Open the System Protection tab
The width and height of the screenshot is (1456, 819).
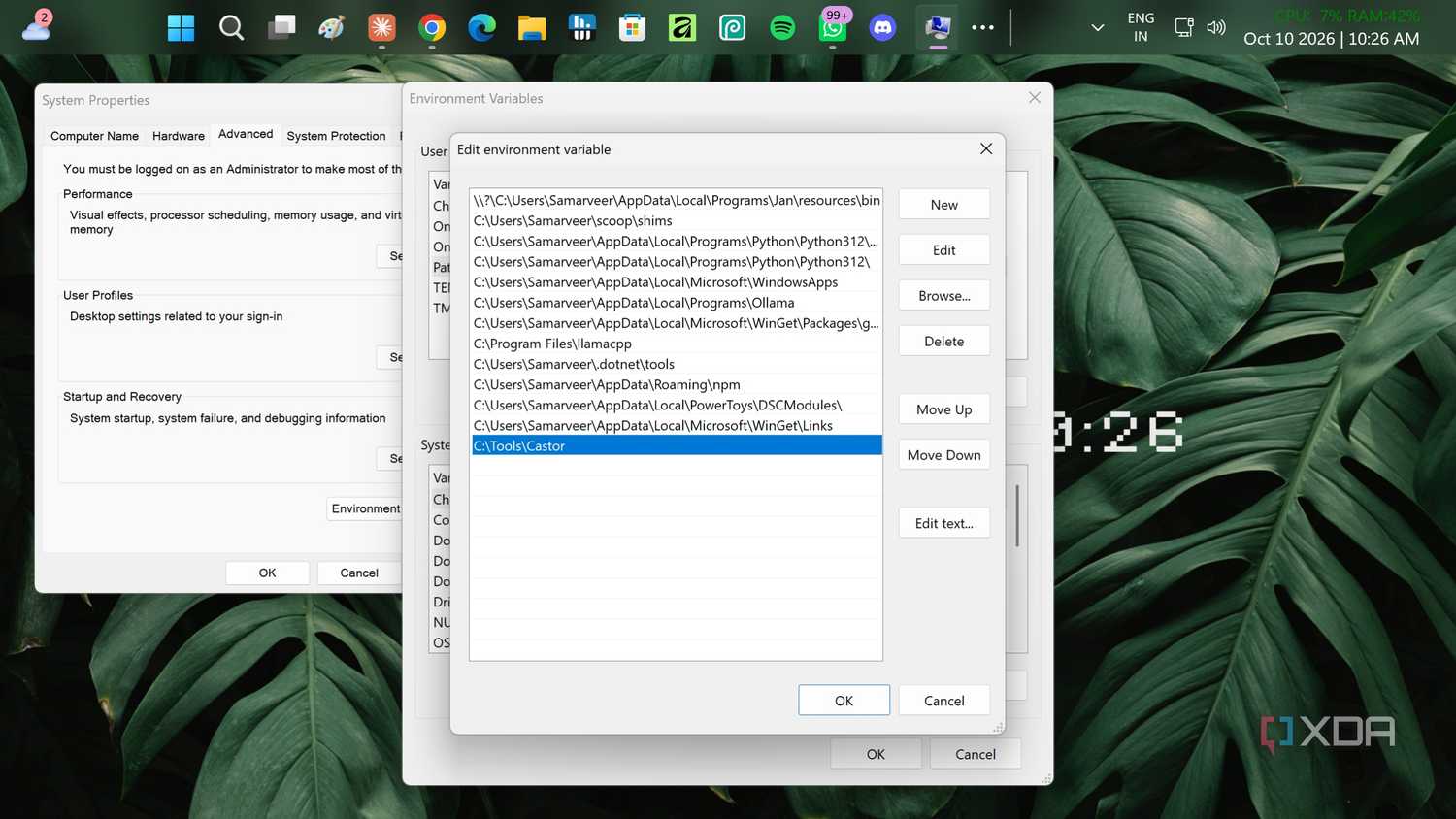pyautogui.click(x=336, y=136)
